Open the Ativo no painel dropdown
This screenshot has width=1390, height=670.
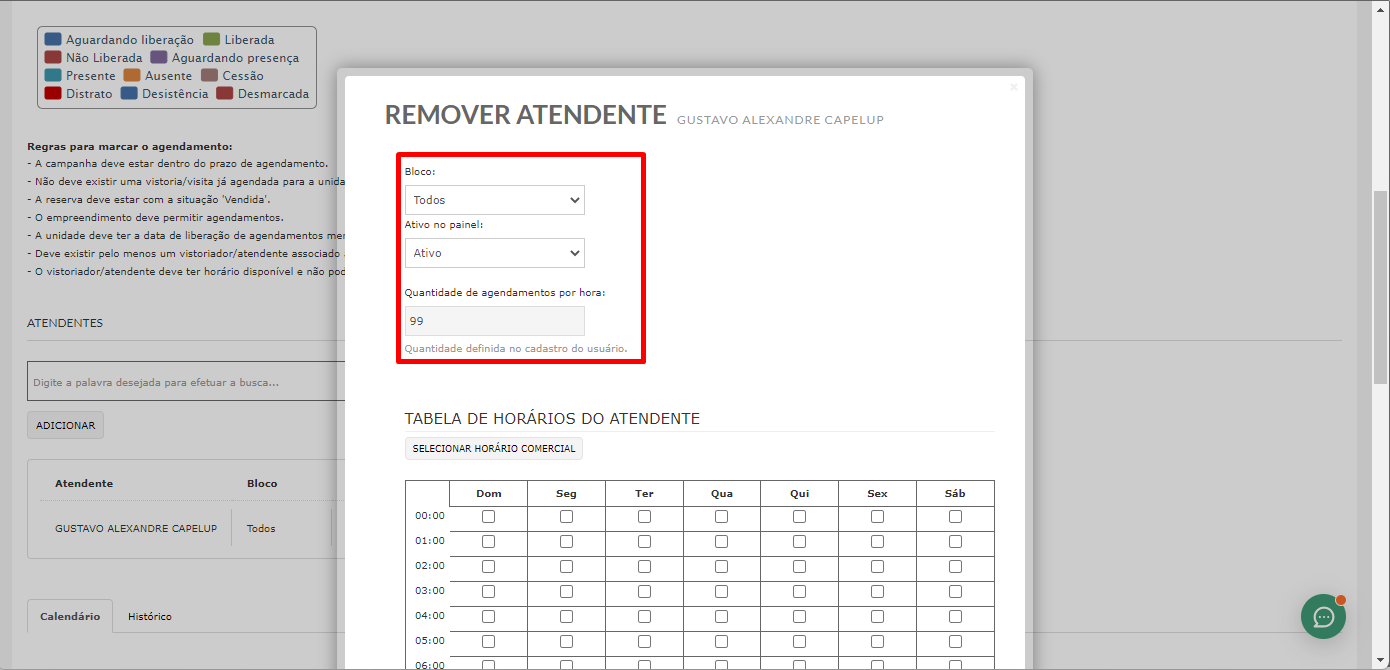(495, 253)
